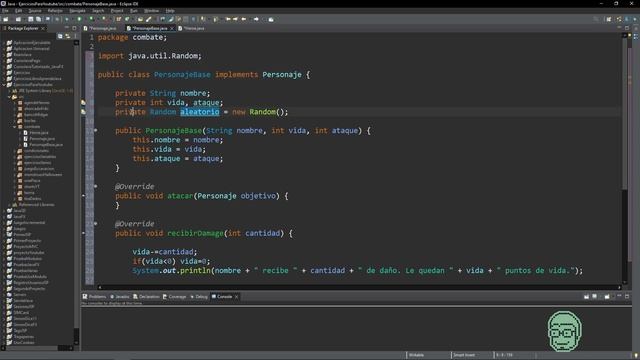Collapse all in the Package Explorer toolbar

(60, 36)
